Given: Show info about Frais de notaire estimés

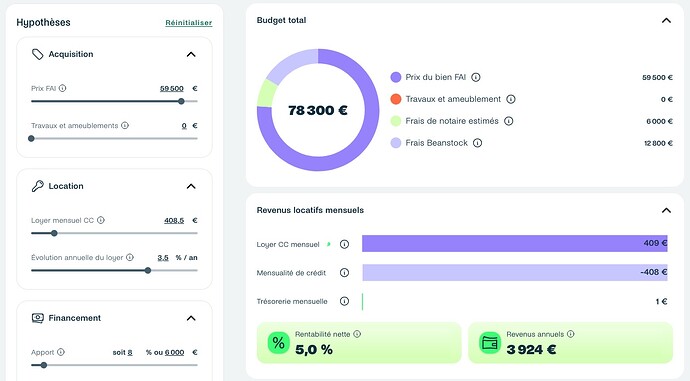Looking at the screenshot, I should click(x=509, y=121).
